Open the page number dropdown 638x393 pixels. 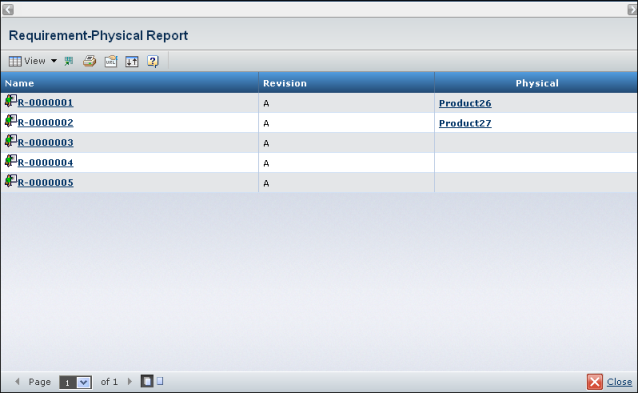[76, 382]
